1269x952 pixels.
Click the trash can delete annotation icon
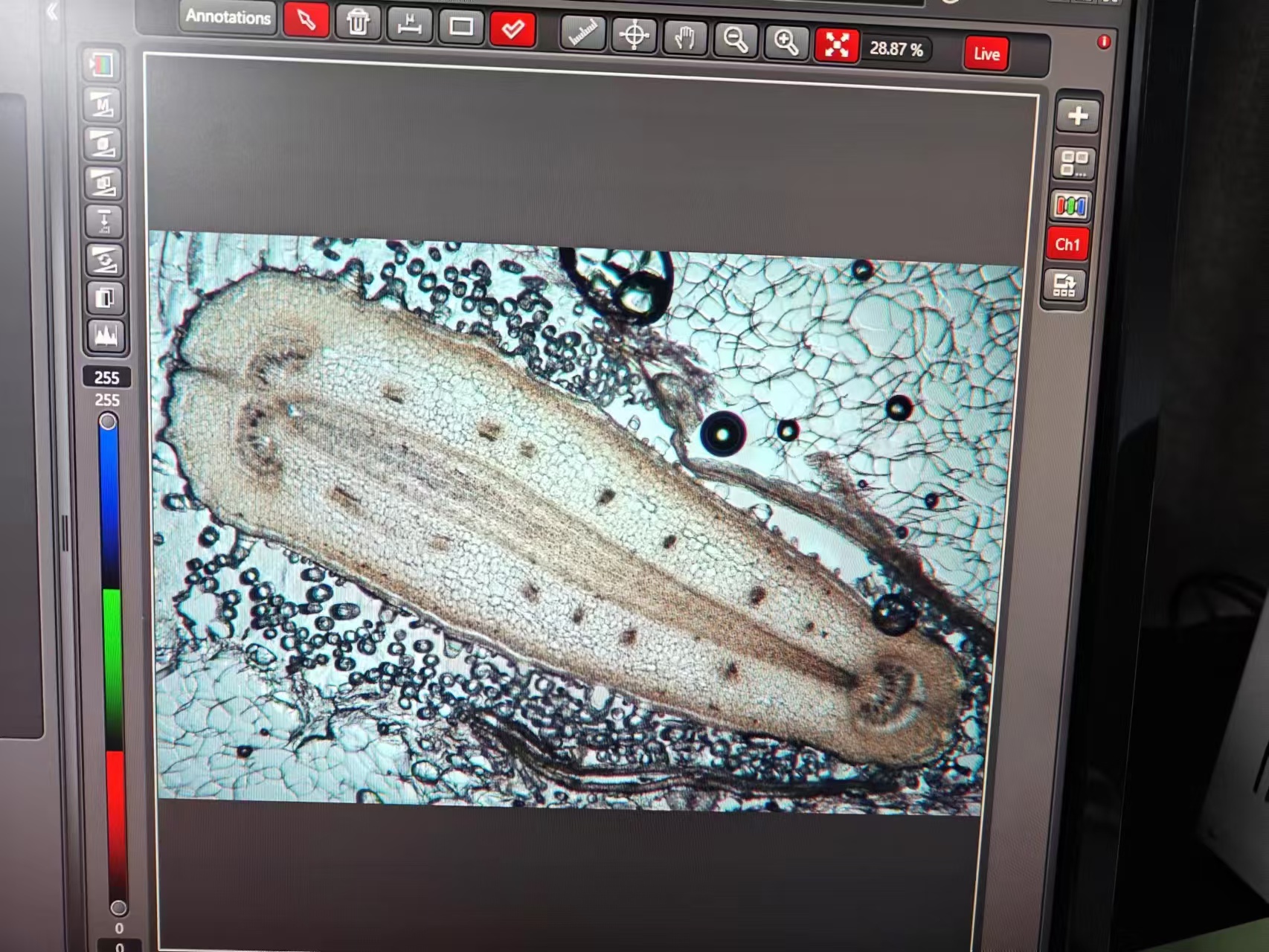pos(358,22)
